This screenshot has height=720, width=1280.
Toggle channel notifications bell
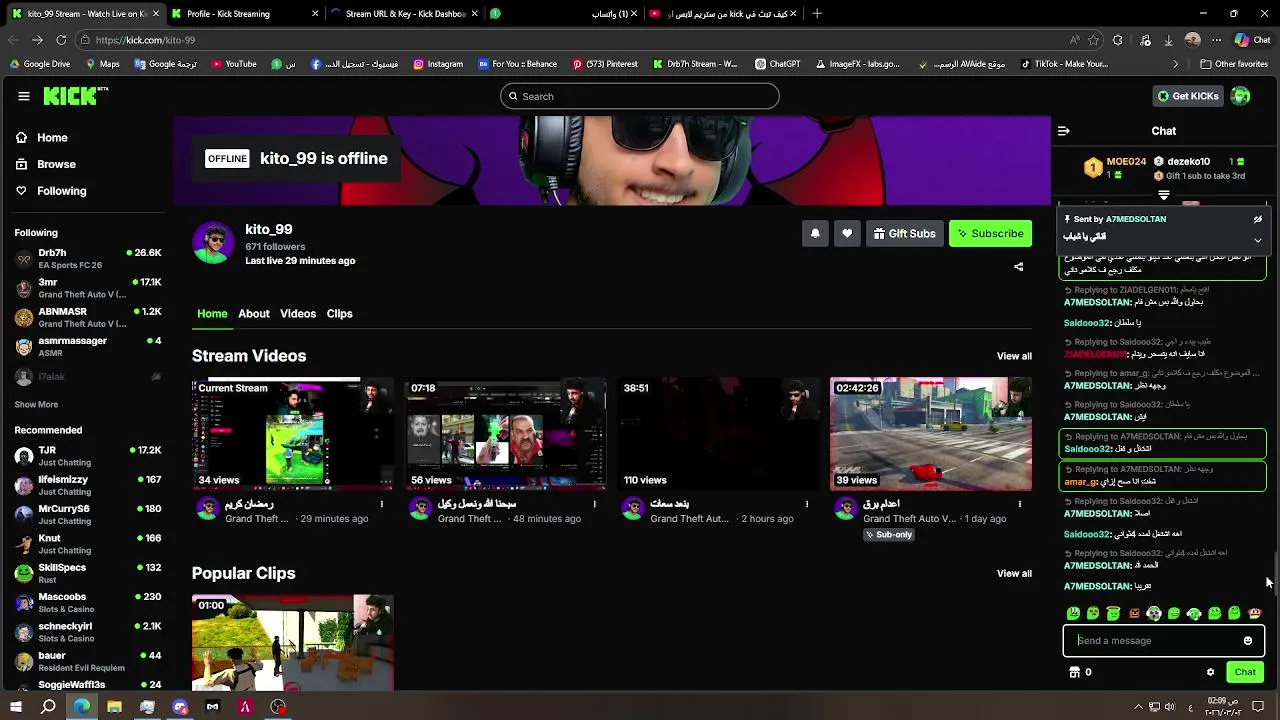(815, 233)
